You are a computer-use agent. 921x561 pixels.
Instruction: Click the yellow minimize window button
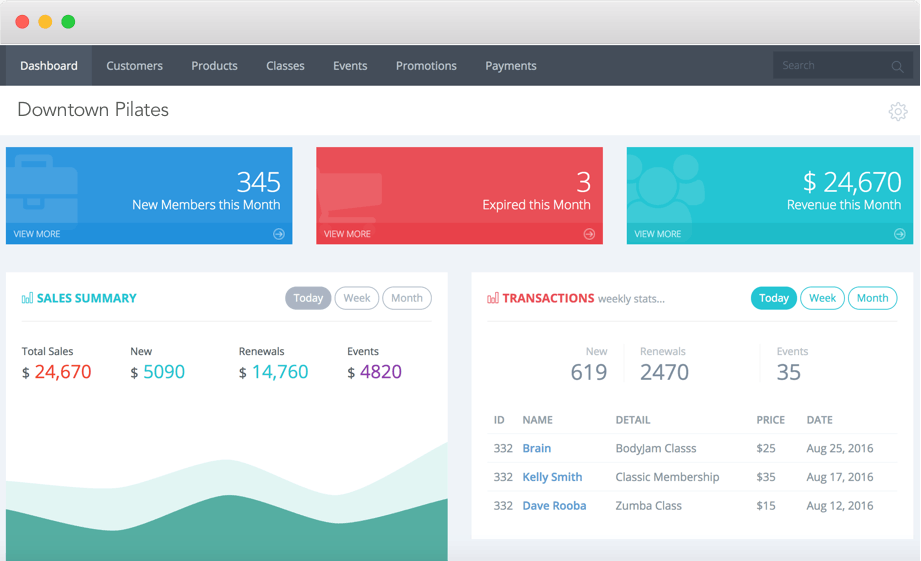(x=45, y=22)
